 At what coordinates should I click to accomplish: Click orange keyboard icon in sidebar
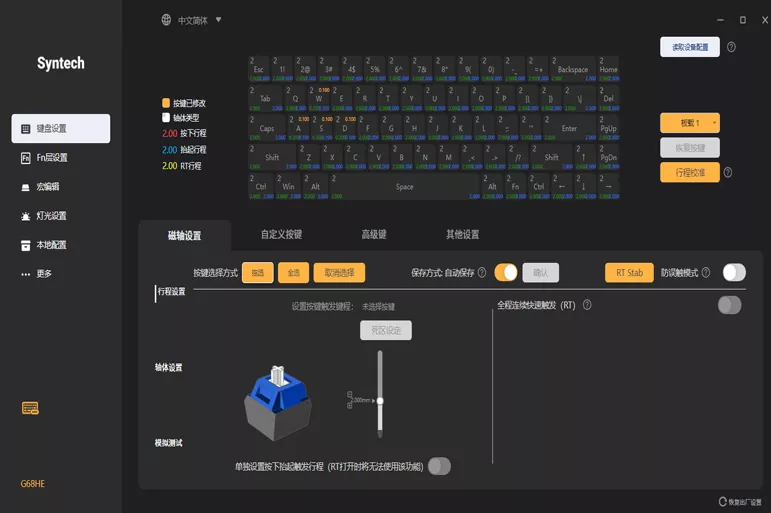[x=30, y=408]
